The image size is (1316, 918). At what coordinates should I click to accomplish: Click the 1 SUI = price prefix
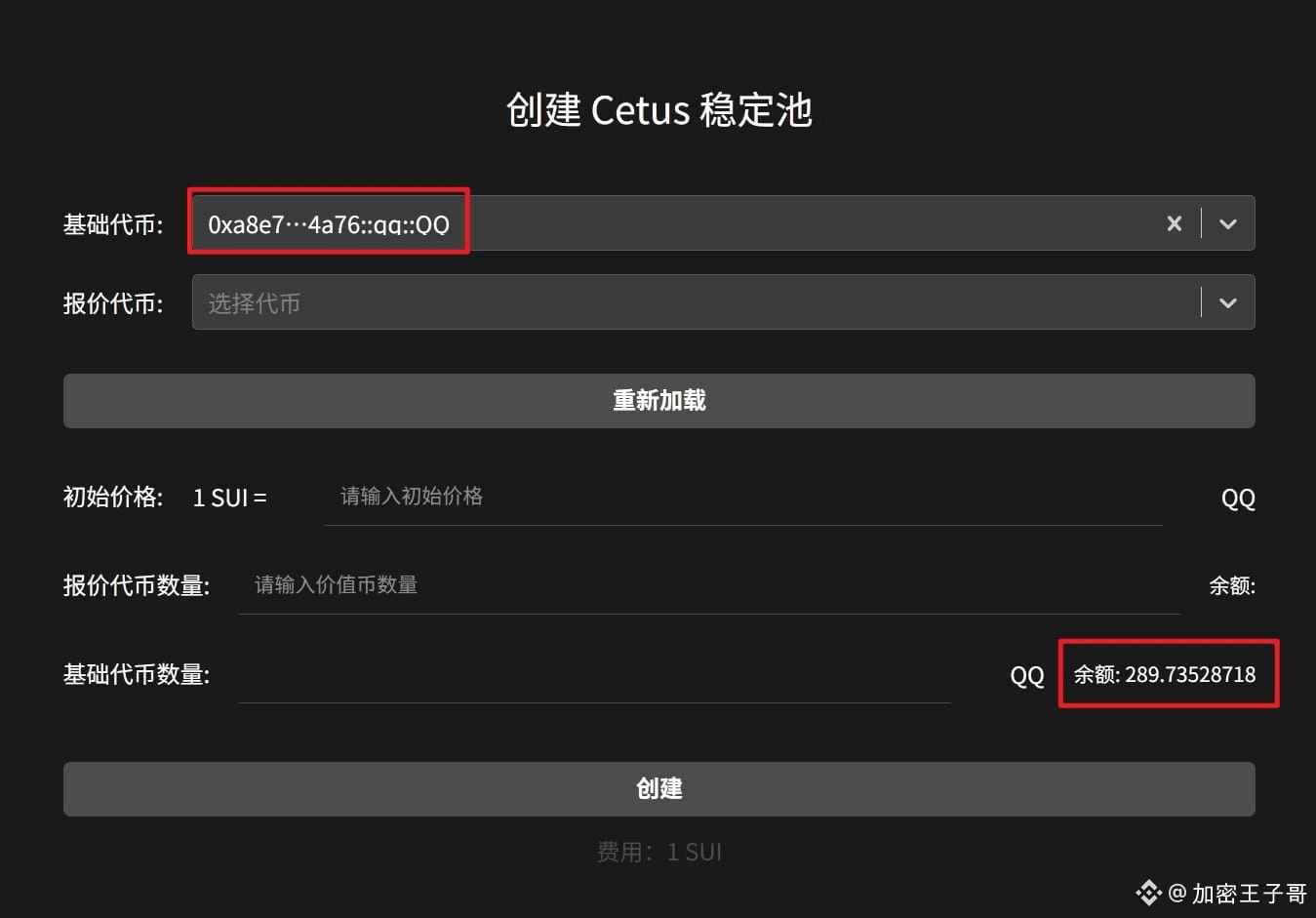pos(229,498)
